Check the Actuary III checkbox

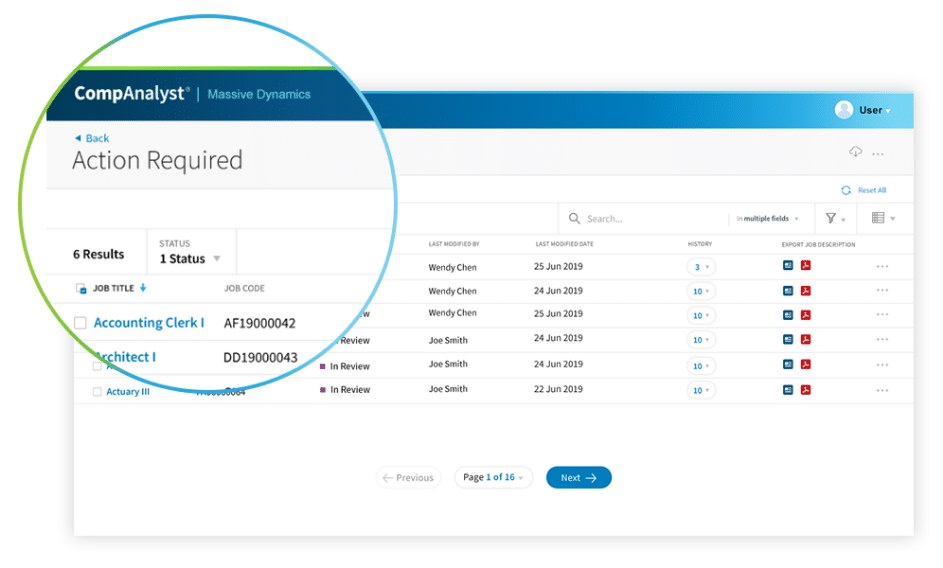coord(97,392)
